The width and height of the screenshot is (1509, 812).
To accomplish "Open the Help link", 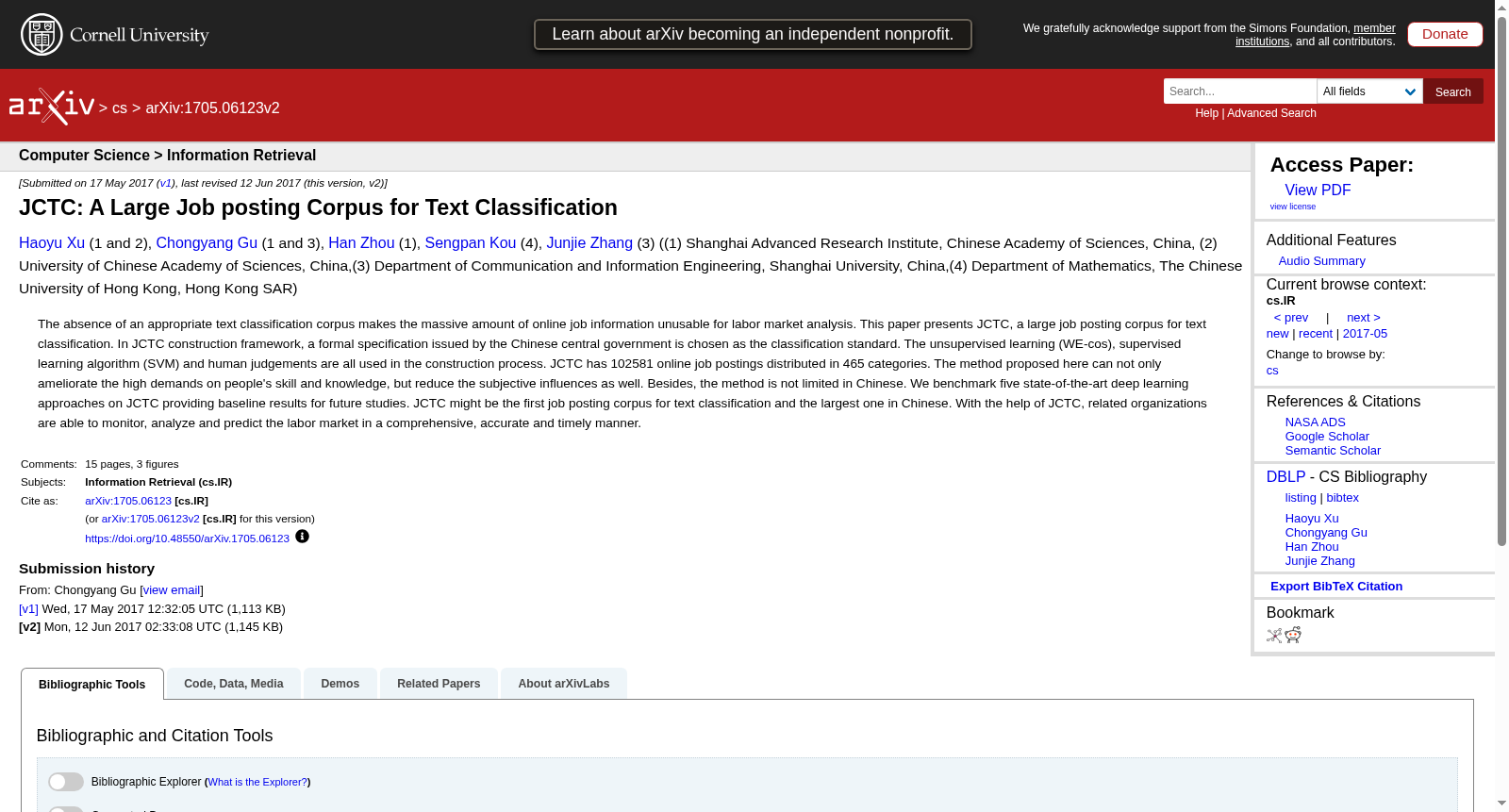I will (x=1206, y=113).
